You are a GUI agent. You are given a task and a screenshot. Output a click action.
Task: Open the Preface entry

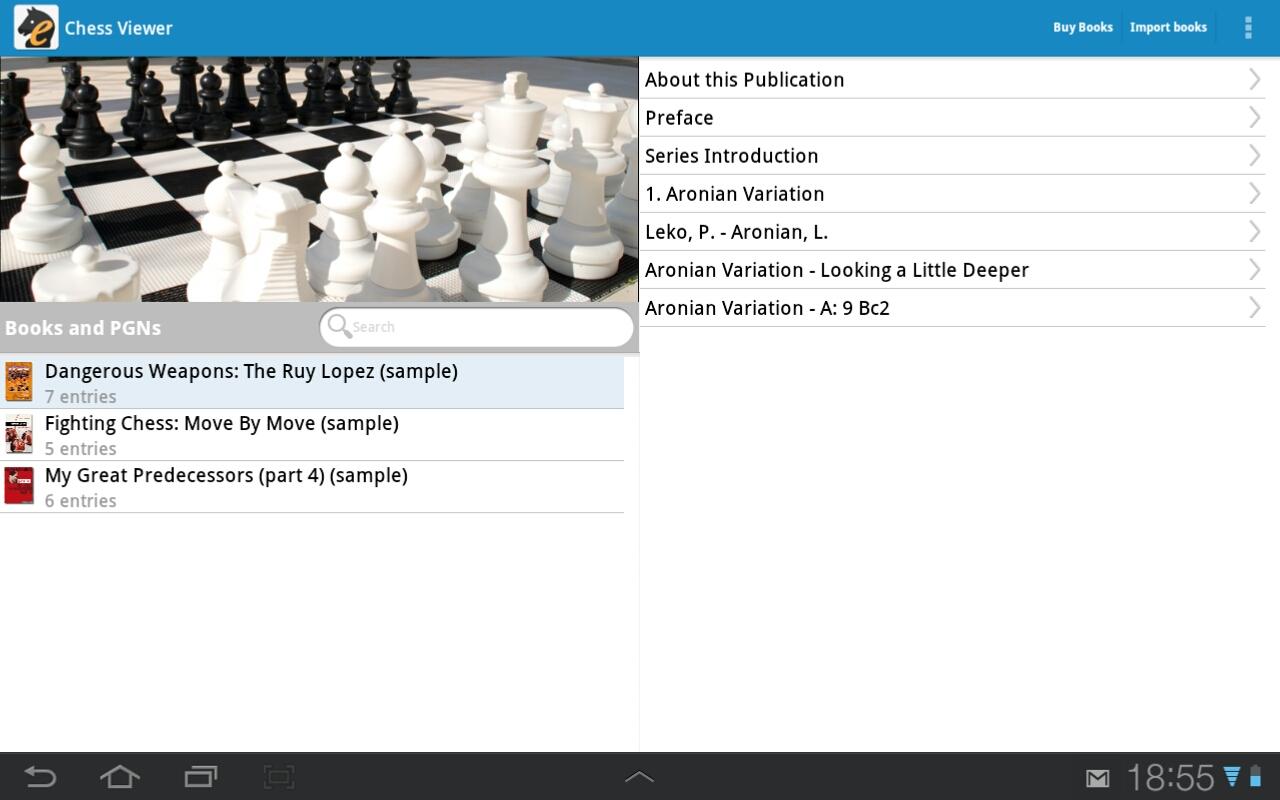pyautogui.click(x=952, y=117)
